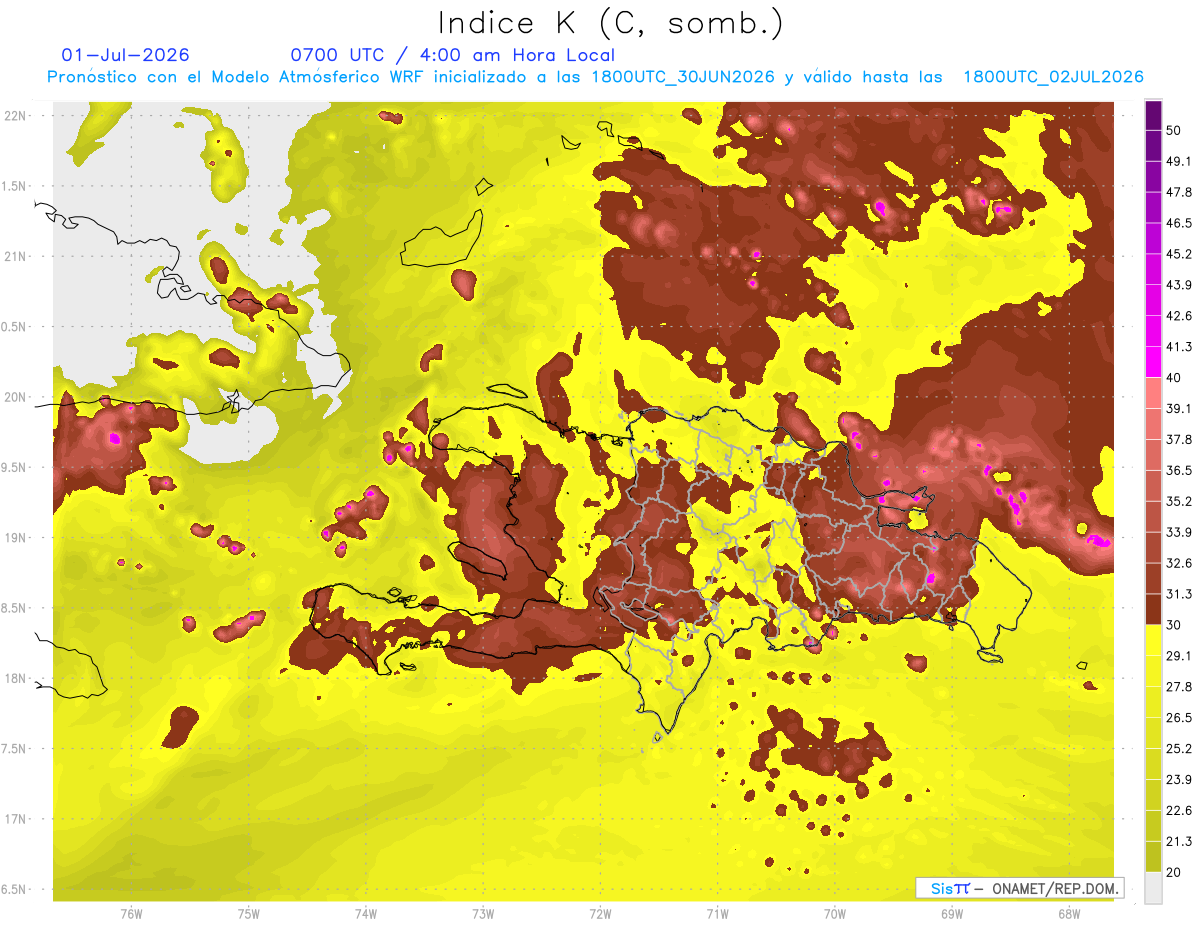Click the legend value "33.9"

[x=1179, y=532]
